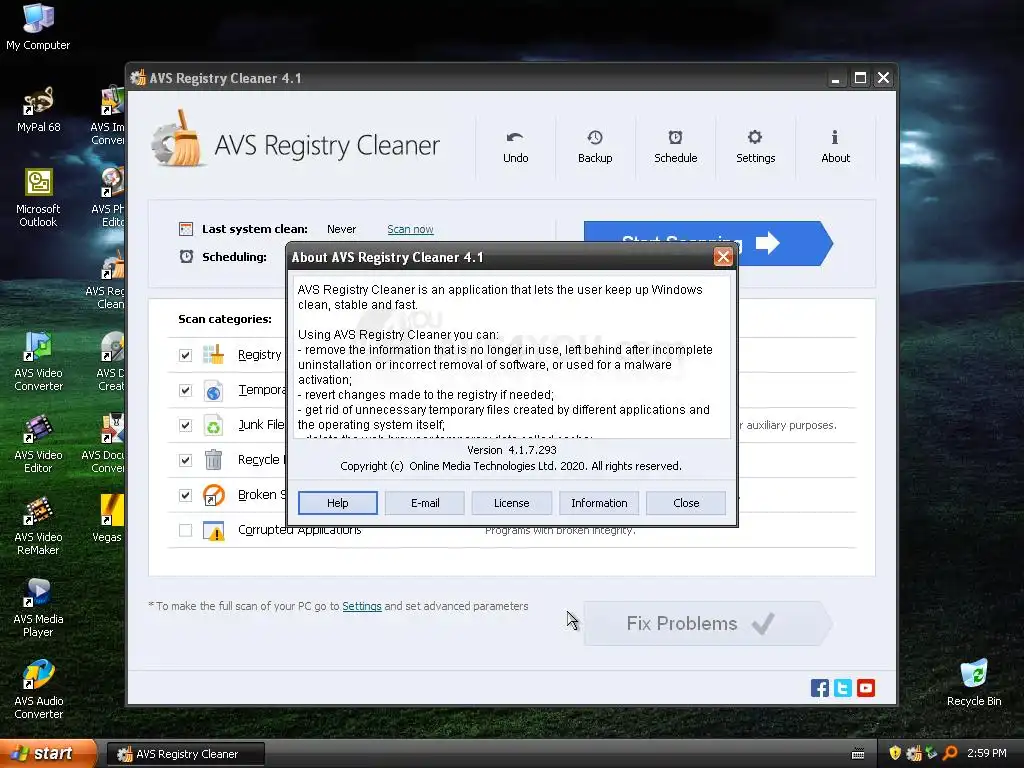Click the Fix Problems button
The image size is (1024, 768).
[x=708, y=624]
